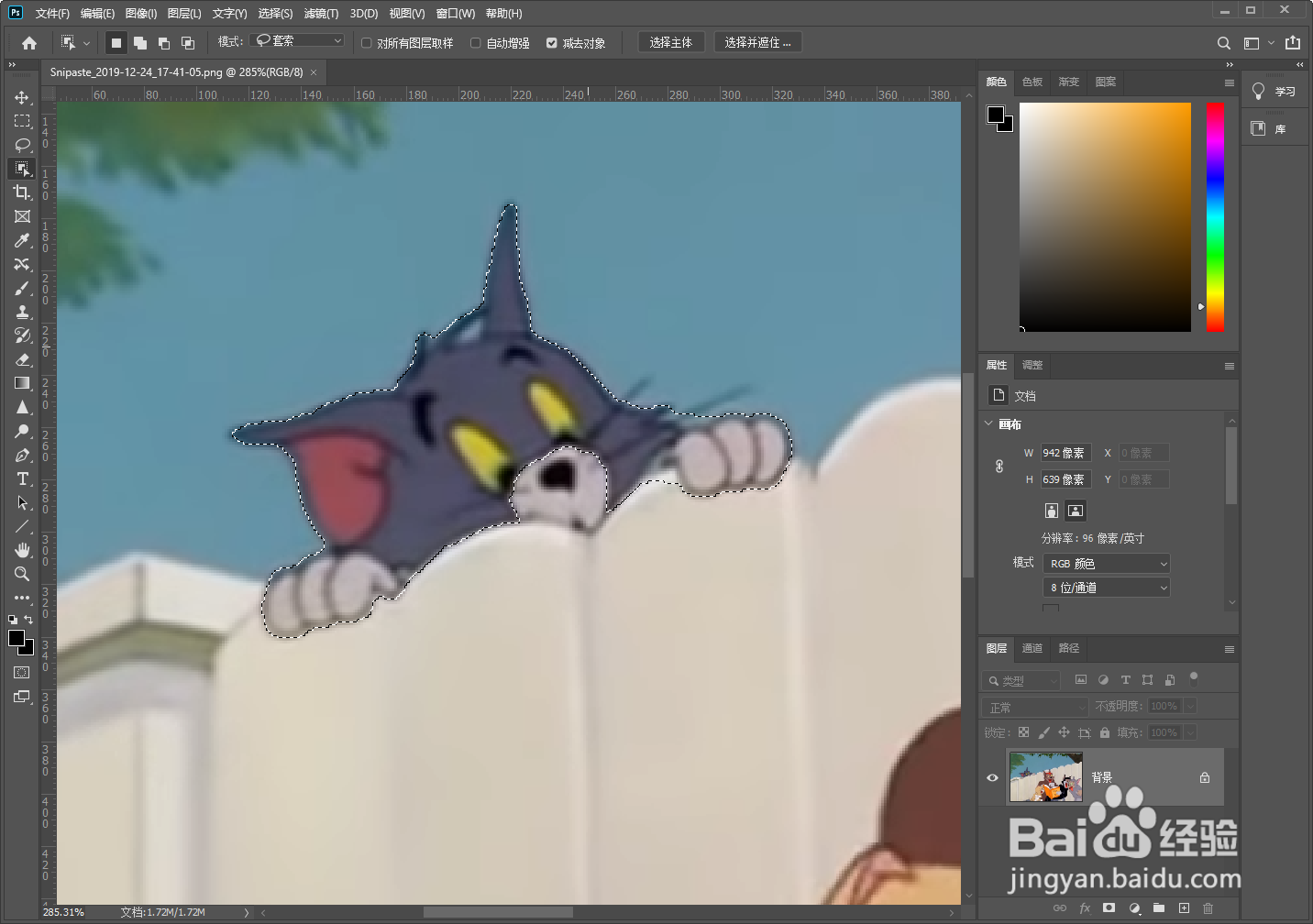1313x924 pixels.
Task: Select the Eraser tool
Action: (x=22, y=359)
